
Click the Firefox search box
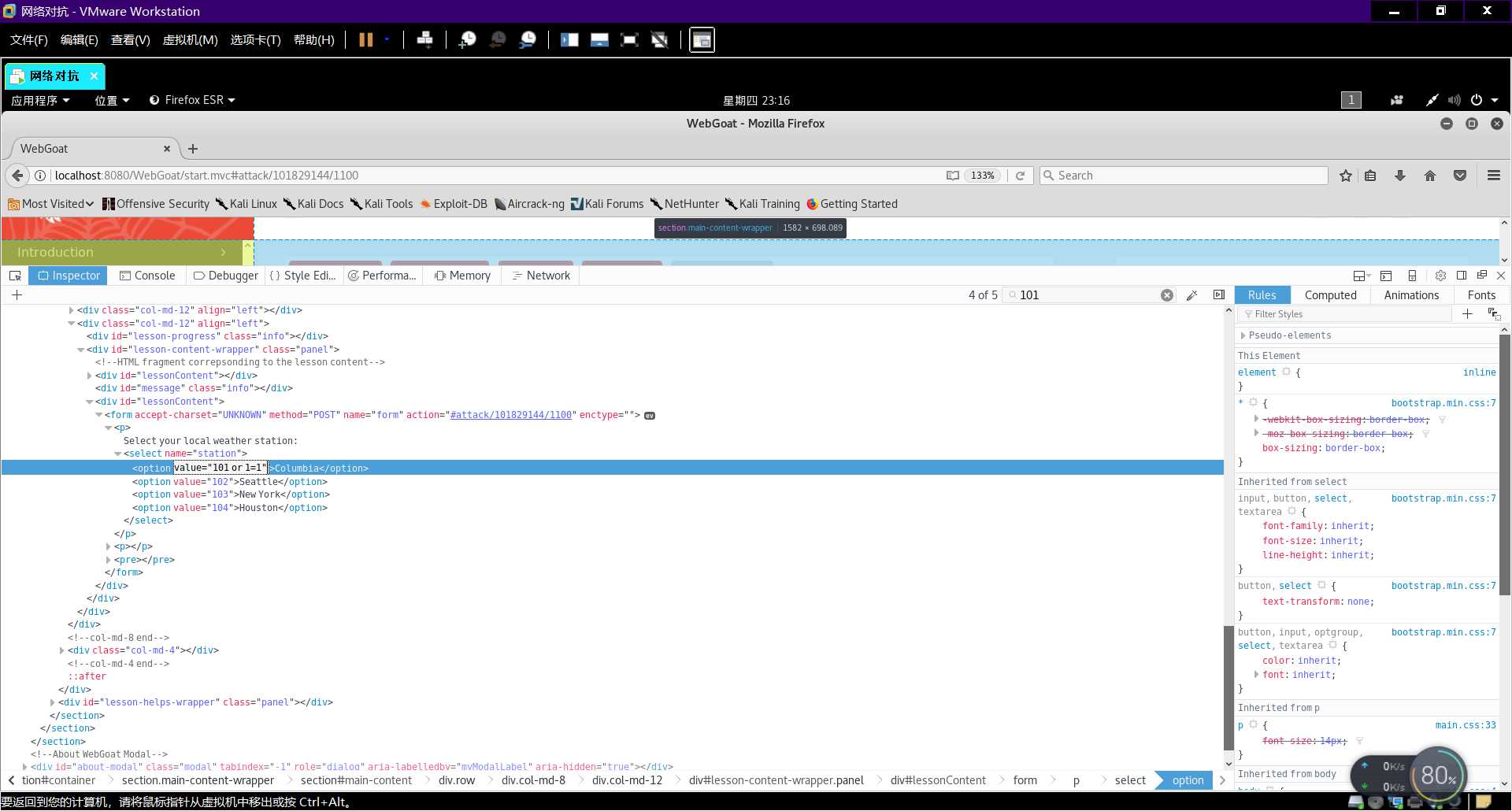(1184, 176)
